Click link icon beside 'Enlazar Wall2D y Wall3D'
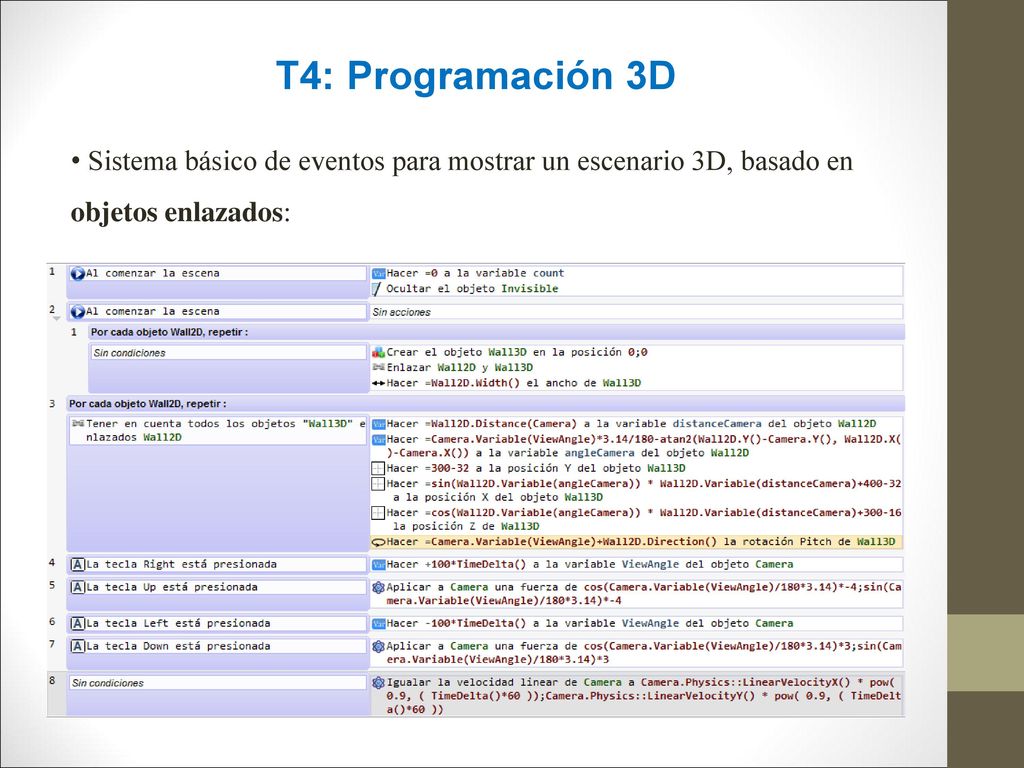The image size is (1024, 768). [378, 368]
